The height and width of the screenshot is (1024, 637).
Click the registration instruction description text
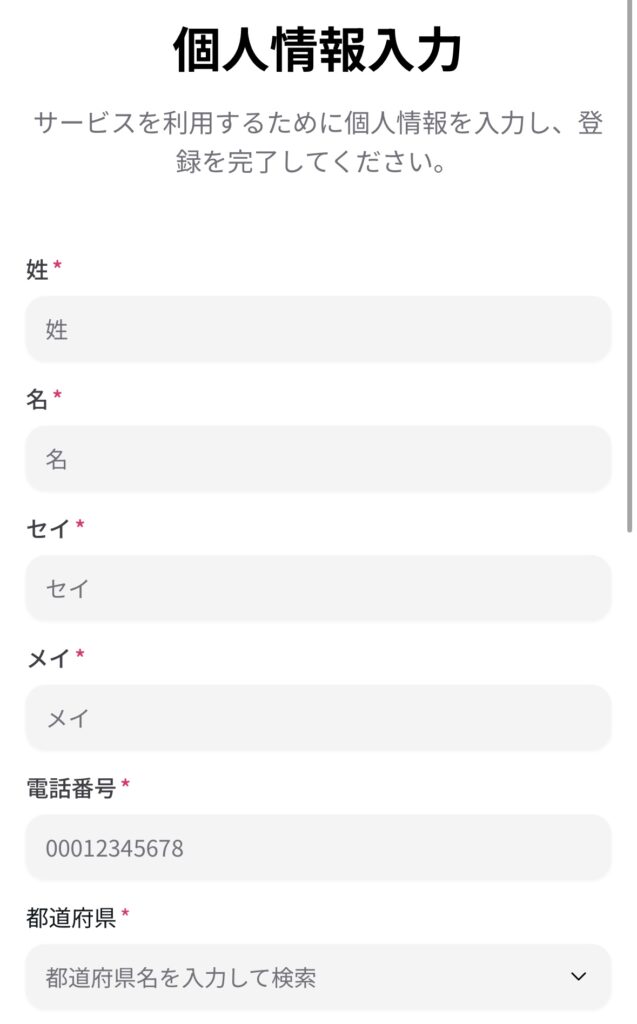(318, 142)
